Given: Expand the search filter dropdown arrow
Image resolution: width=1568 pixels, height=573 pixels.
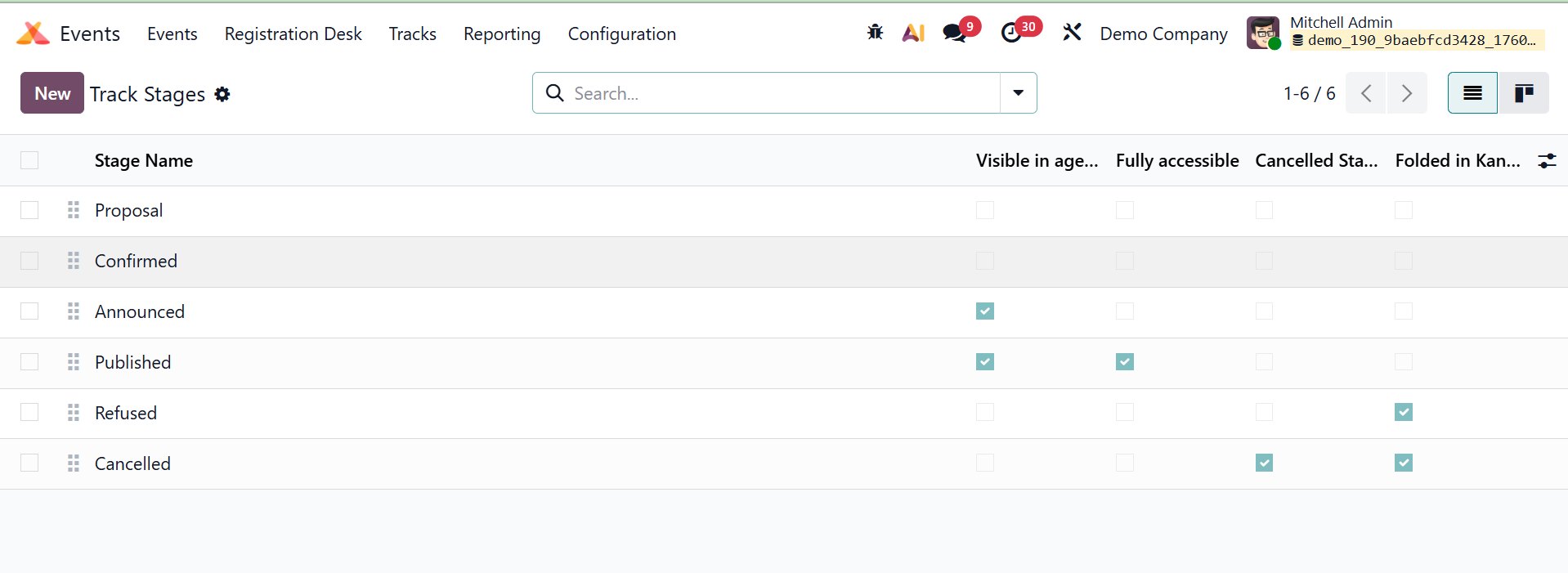Looking at the screenshot, I should pyautogui.click(x=1018, y=93).
